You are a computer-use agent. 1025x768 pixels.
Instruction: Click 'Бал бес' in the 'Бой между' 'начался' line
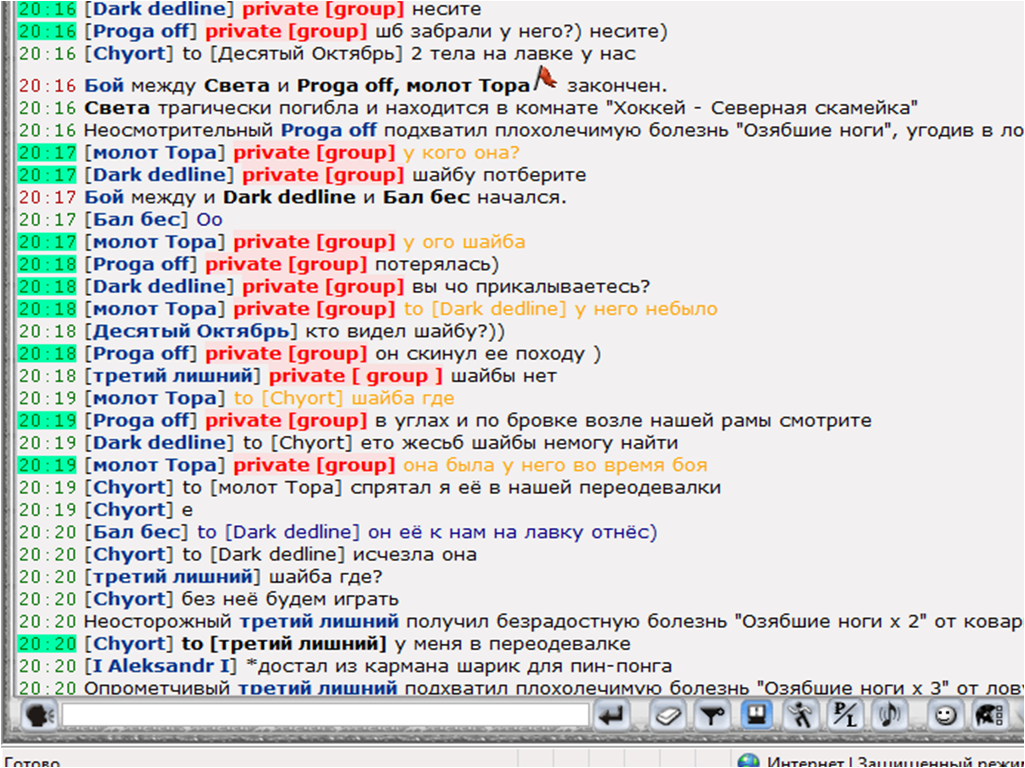(x=426, y=197)
